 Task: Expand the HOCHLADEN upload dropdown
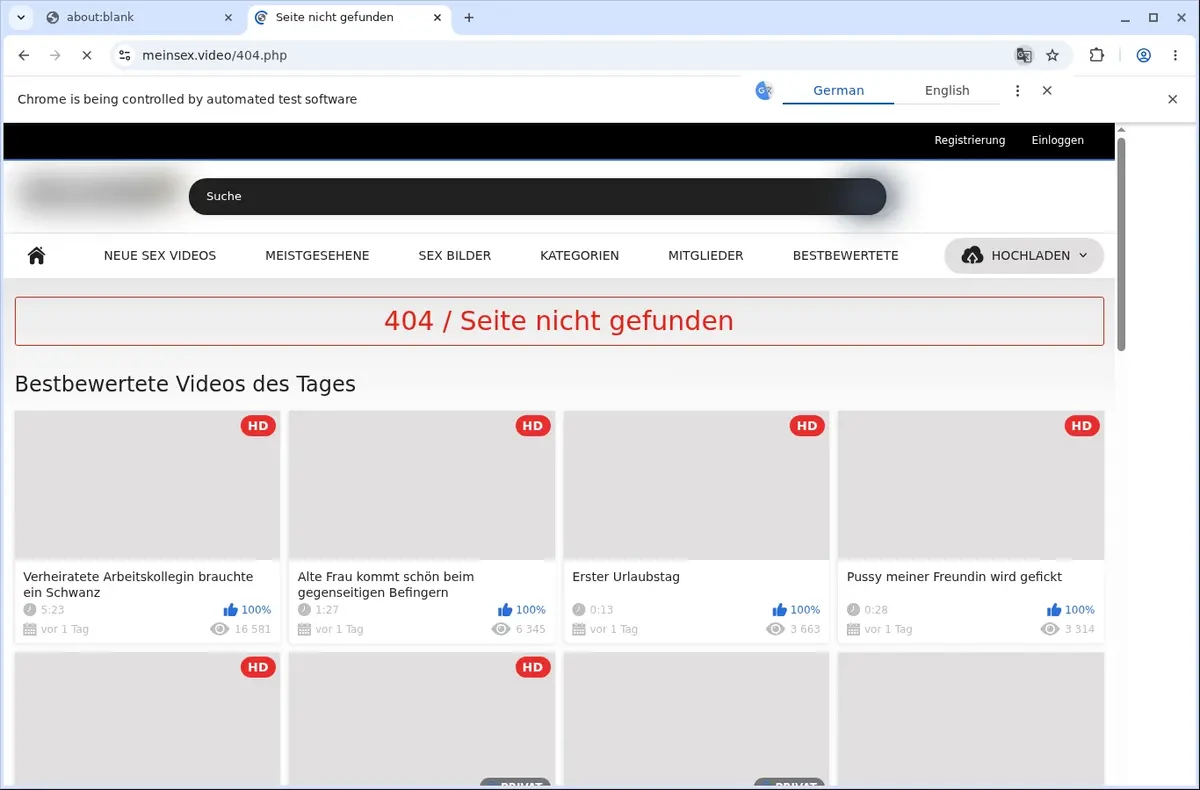1024,255
